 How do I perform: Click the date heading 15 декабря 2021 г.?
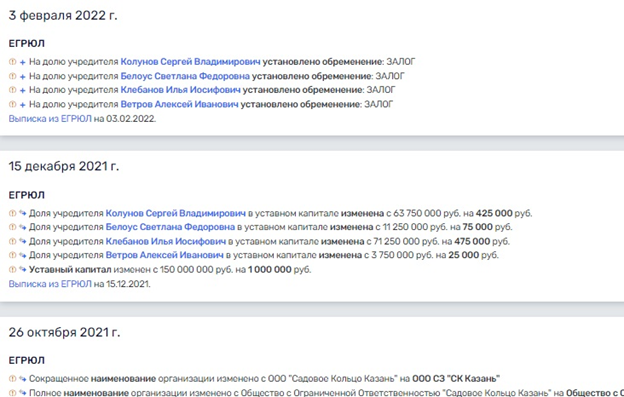click(64, 166)
